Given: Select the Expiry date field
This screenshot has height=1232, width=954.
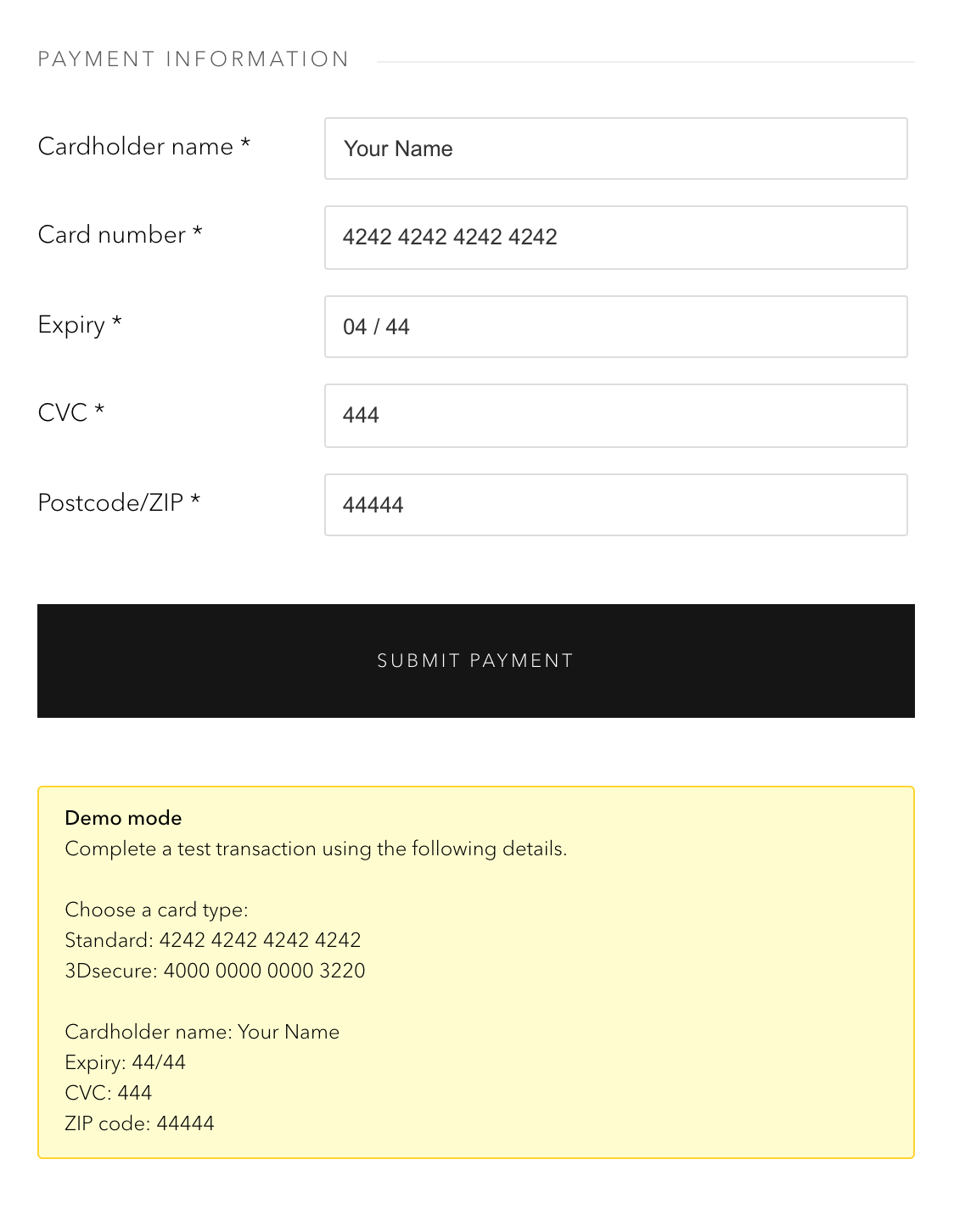Looking at the screenshot, I should 615,327.
